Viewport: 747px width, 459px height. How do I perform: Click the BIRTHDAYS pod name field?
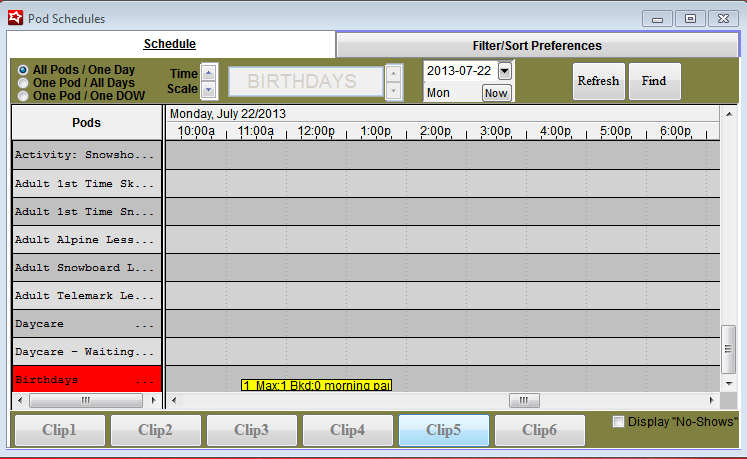click(x=306, y=82)
